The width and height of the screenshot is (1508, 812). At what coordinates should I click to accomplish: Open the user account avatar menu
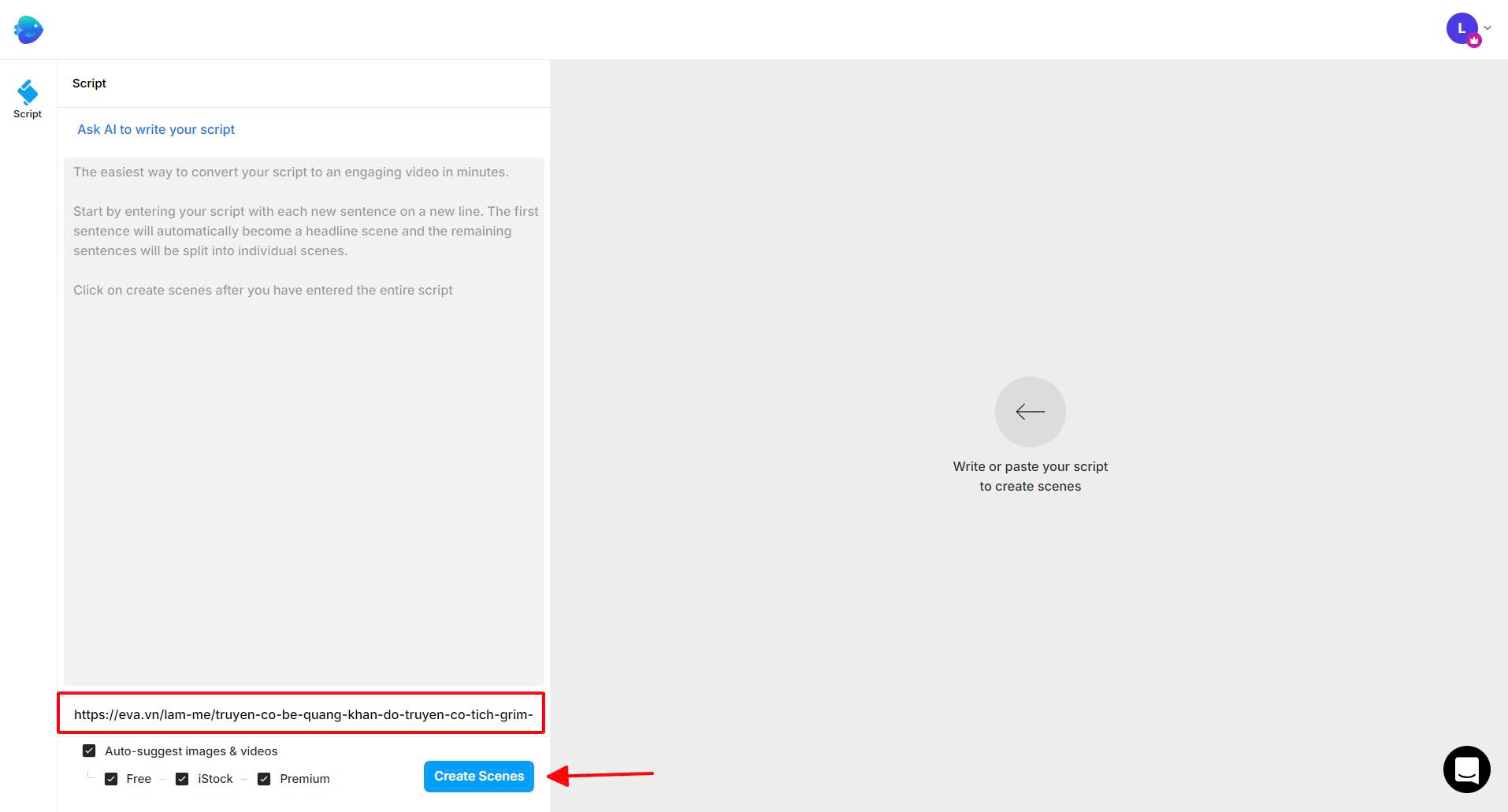click(x=1462, y=29)
